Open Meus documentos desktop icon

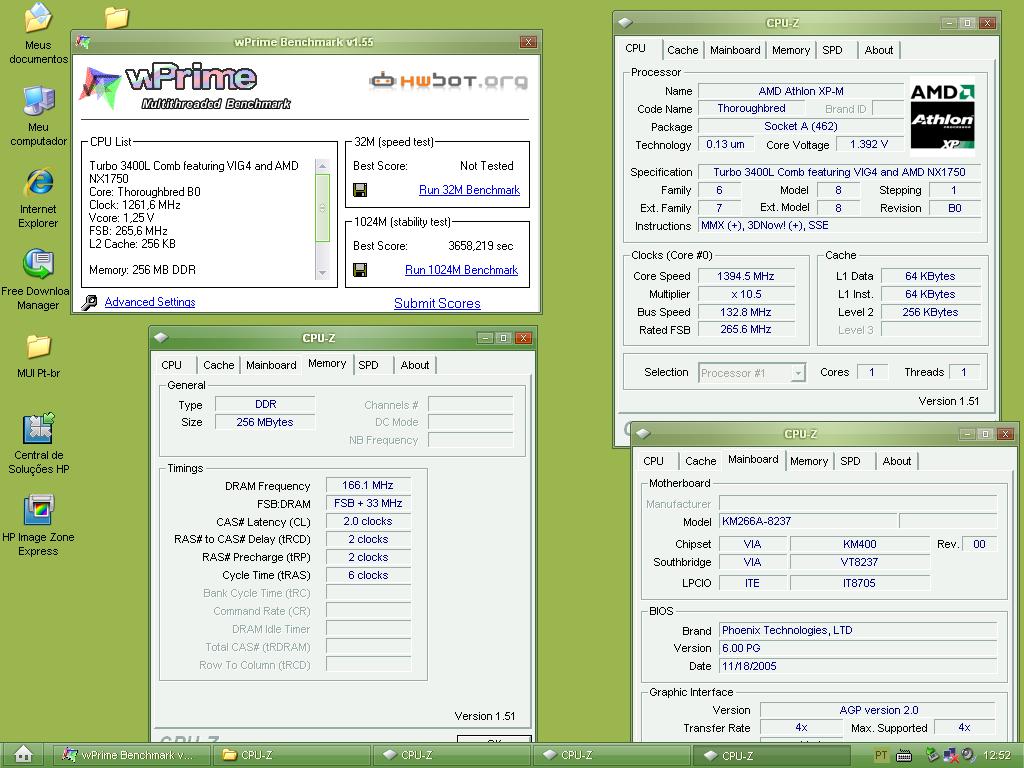click(38, 33)
